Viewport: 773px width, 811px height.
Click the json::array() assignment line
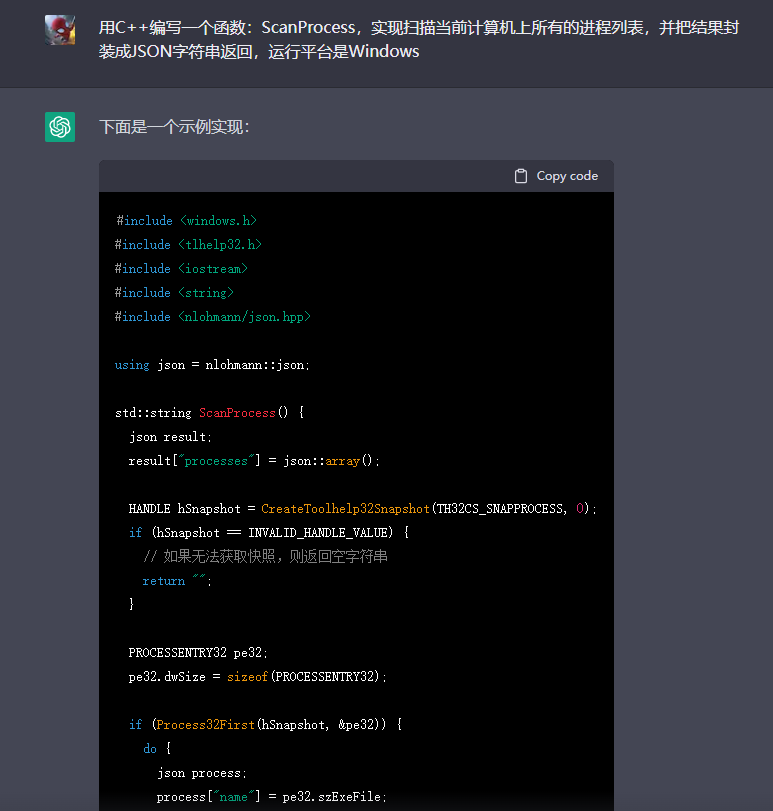pos(254,460)
